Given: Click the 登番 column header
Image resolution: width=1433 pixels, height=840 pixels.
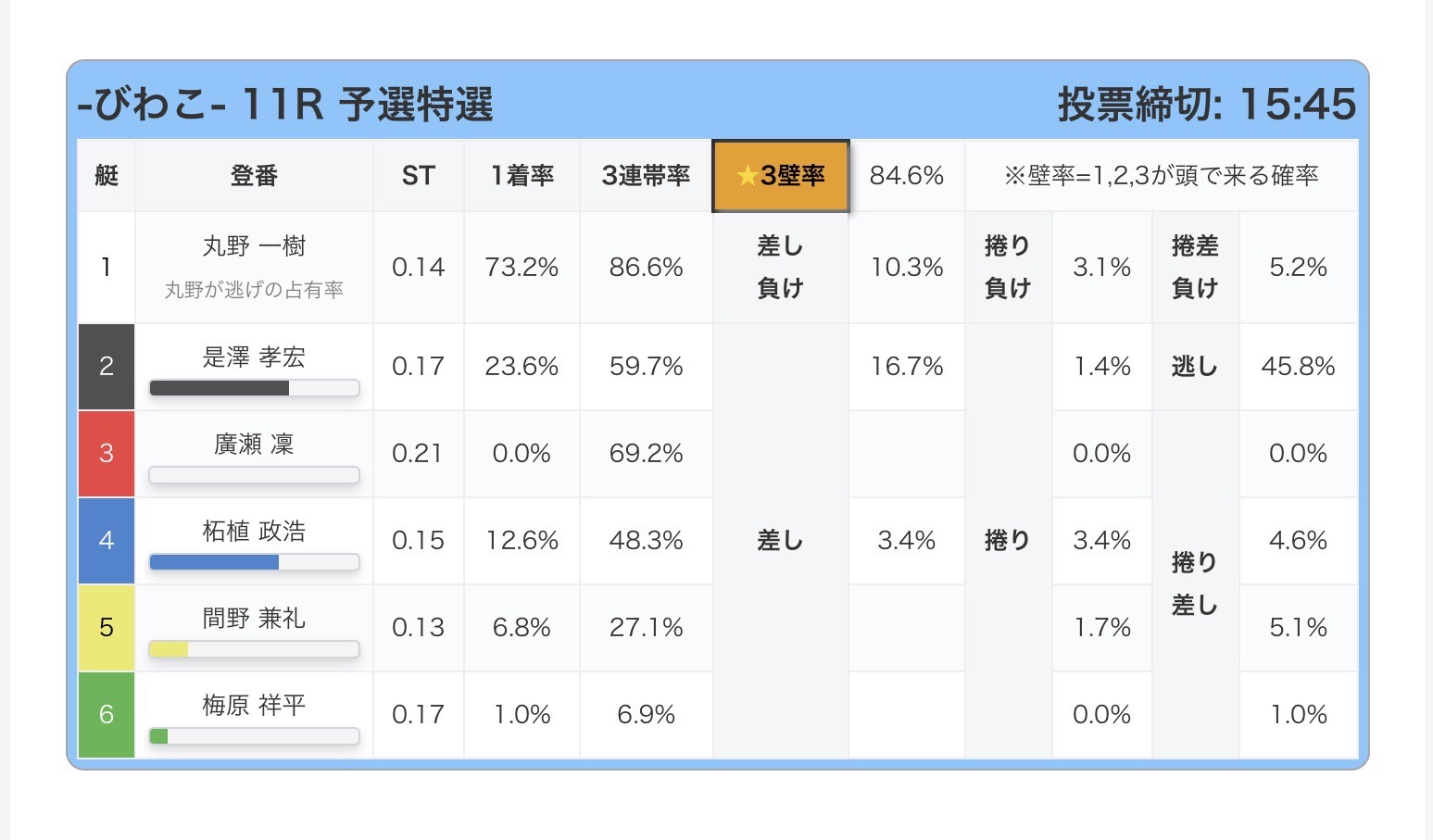Looking at the screenshot, I should pyautogui.click(x=254, y=176).
